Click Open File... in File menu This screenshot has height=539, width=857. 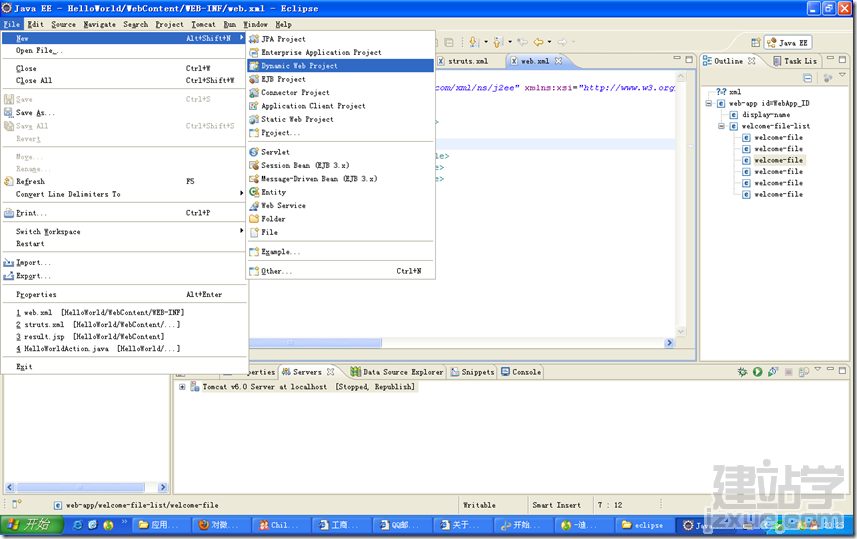click(124, 50)
